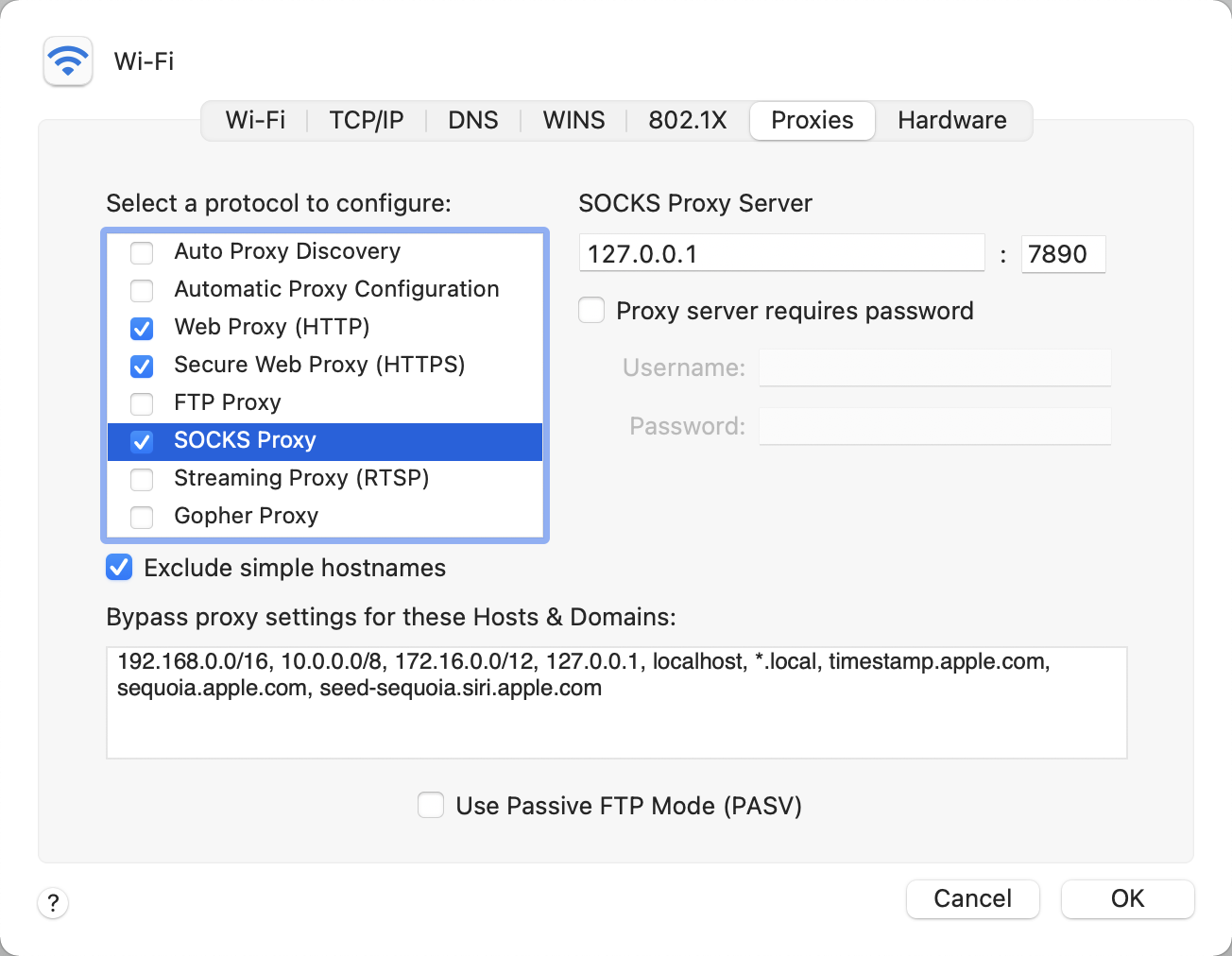Confirm settings with OK button
Screen dimensions: 1232x956
(1128, 898)
